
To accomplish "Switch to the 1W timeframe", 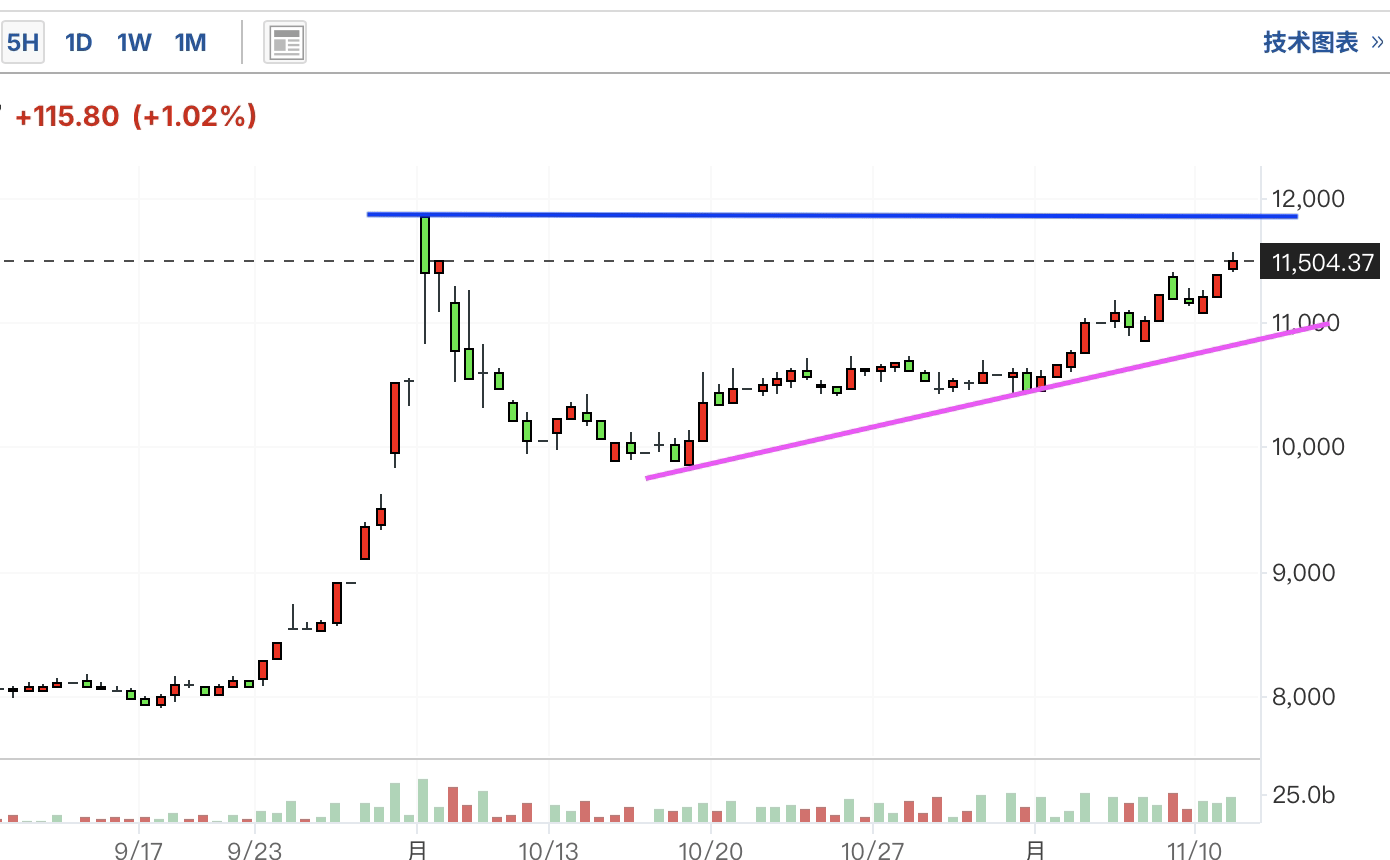I will tap(134, 42).
